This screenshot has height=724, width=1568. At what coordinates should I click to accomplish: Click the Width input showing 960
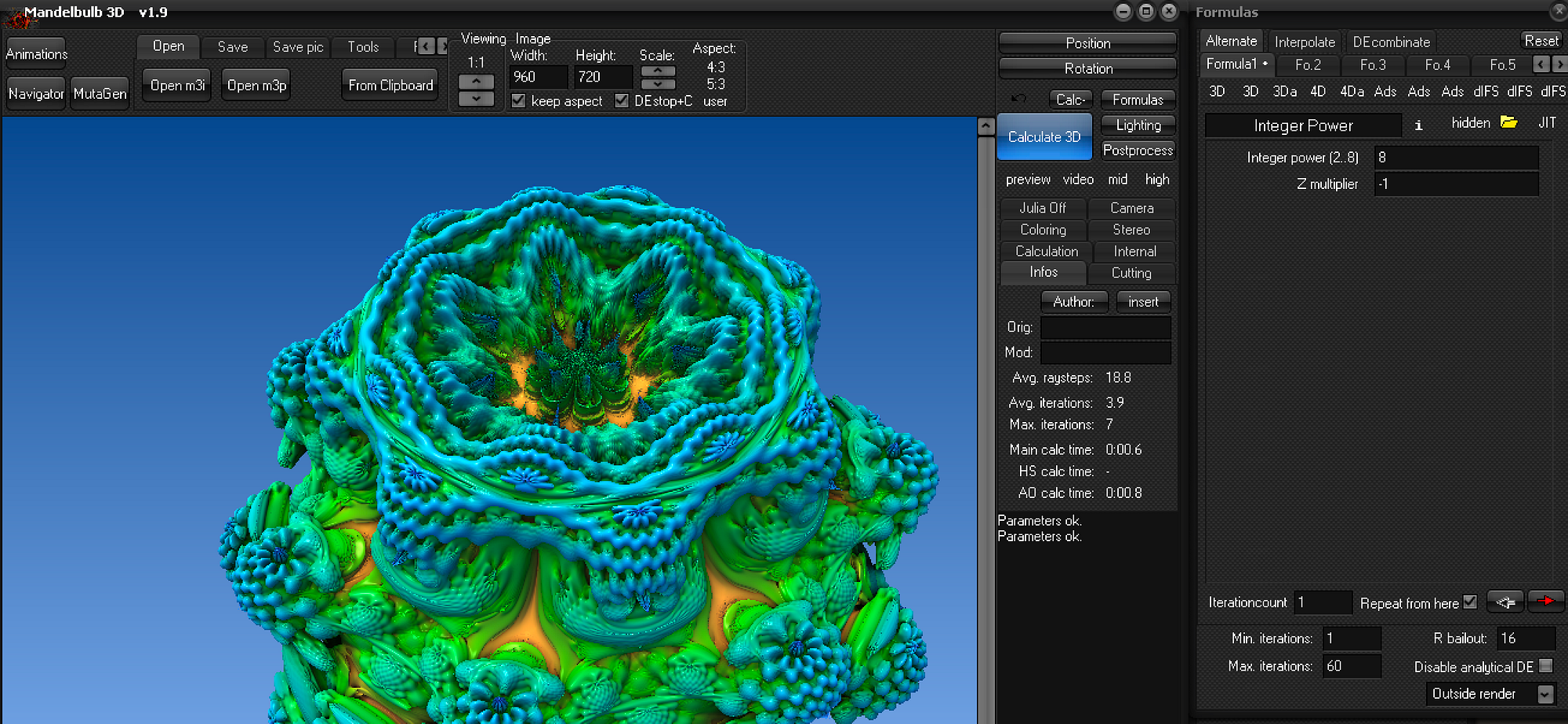(x=538, y=76)
